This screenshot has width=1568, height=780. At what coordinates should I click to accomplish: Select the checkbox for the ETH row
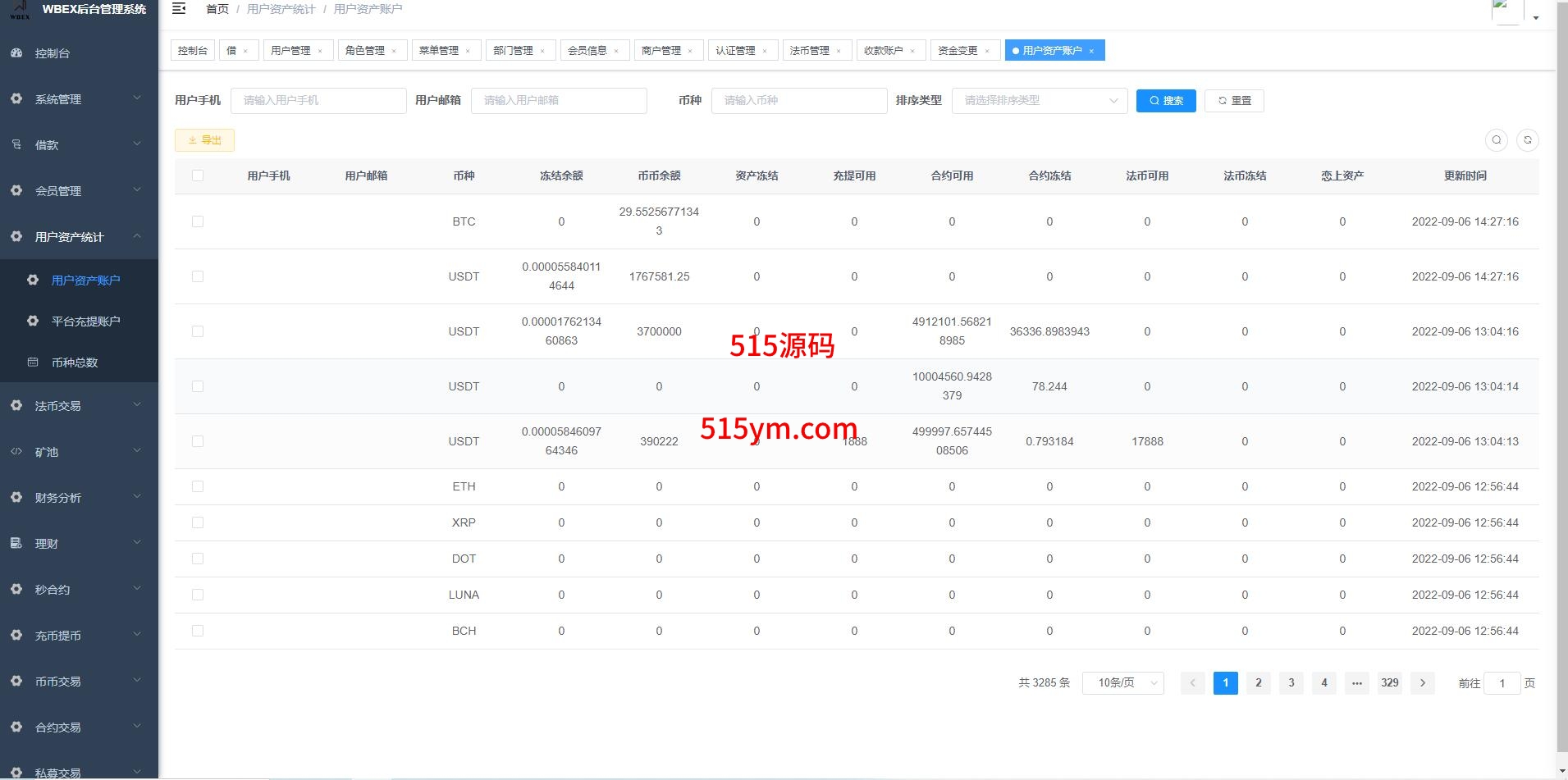pos(197,486)
